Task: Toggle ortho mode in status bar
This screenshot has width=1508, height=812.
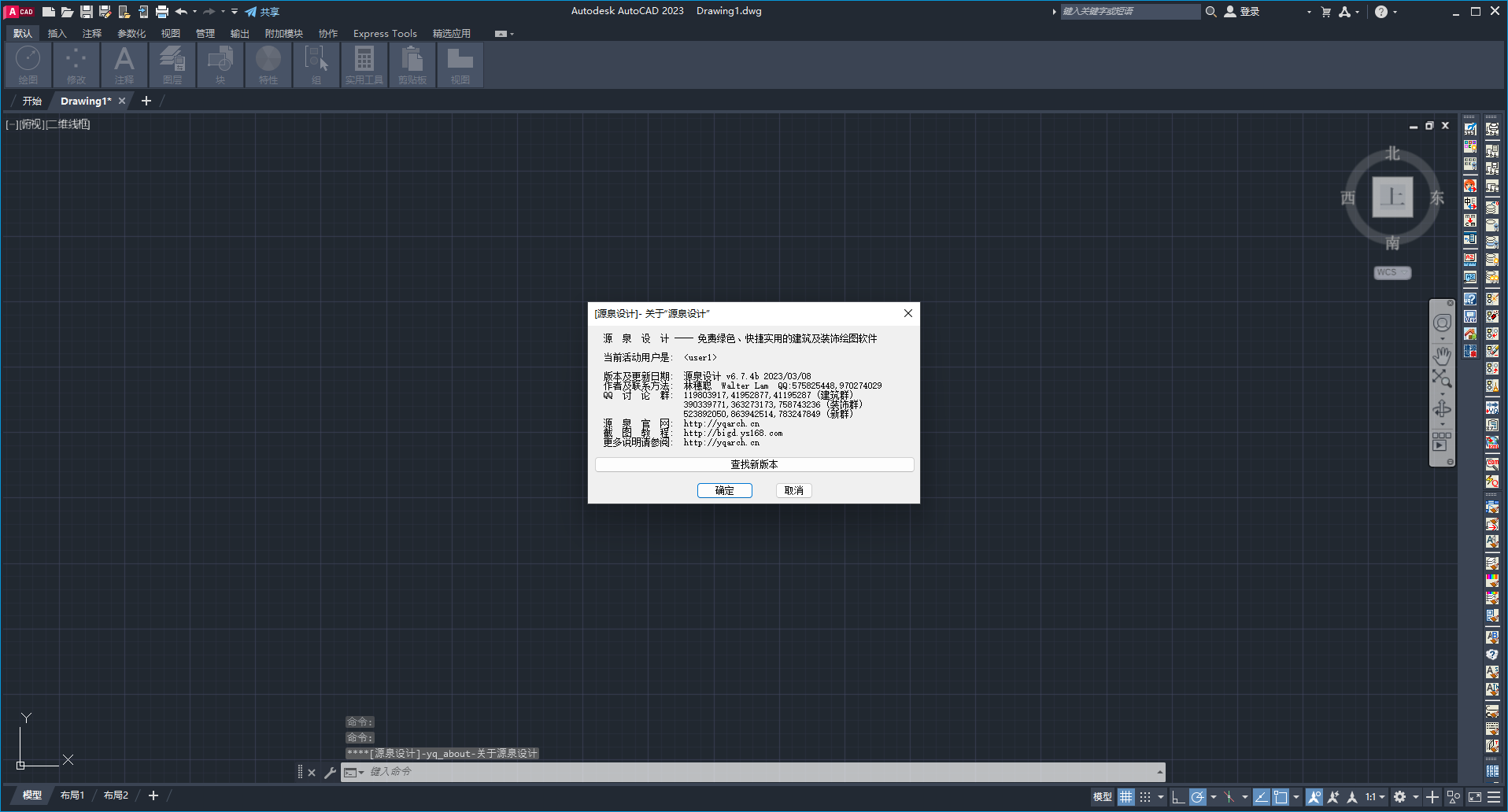Action: [x=1177, y=797]
